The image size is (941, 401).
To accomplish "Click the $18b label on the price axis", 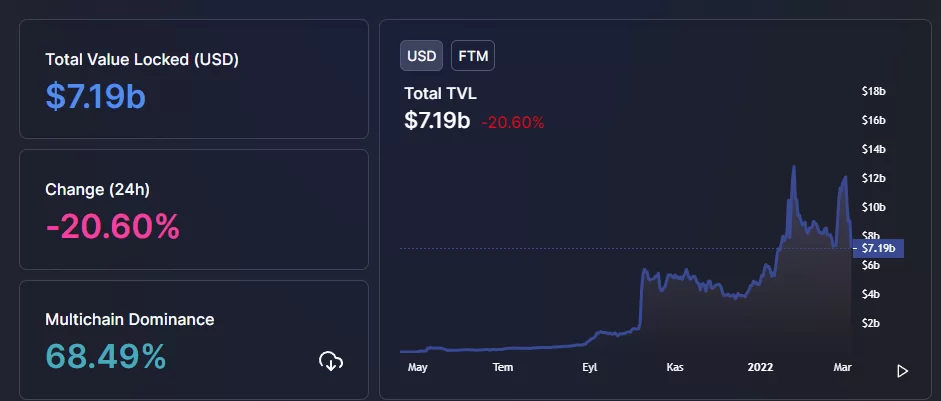I will coord(873,91).
